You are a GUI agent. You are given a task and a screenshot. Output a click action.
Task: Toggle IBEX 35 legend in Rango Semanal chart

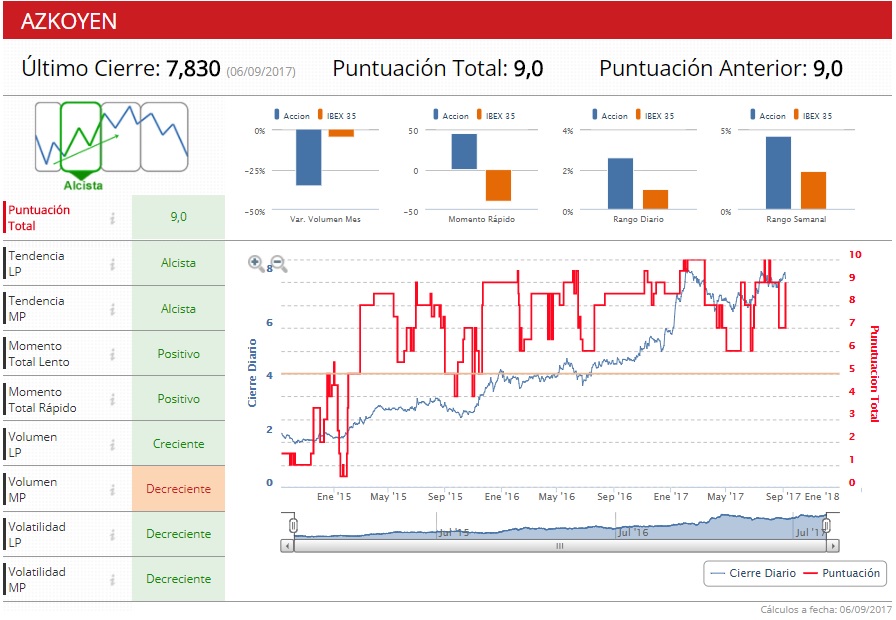[x=813, y=115]
